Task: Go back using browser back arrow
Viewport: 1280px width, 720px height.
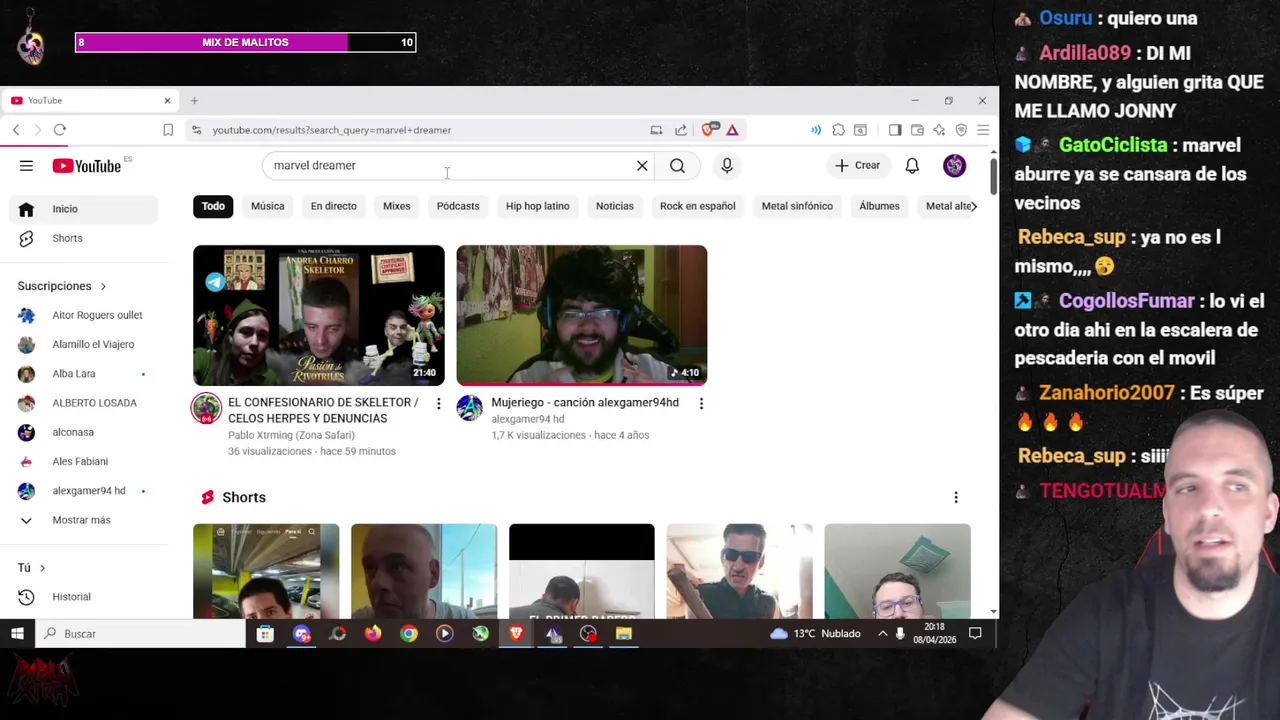Action: point(16,130)
